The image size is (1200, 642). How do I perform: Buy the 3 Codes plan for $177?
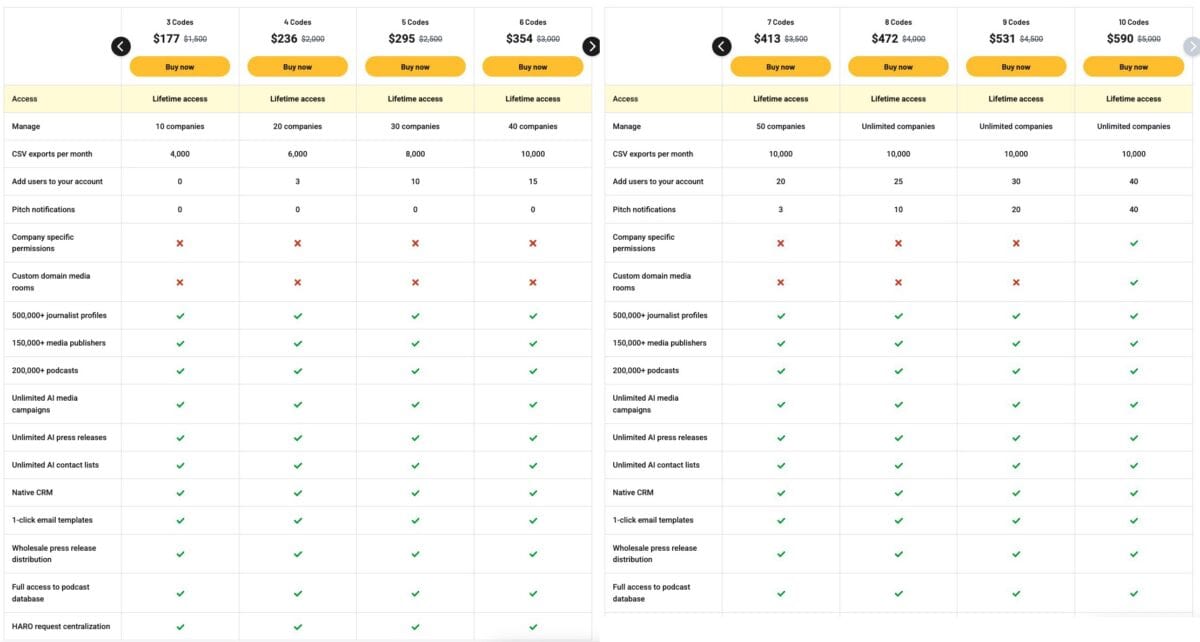click(x=180, y=67)
